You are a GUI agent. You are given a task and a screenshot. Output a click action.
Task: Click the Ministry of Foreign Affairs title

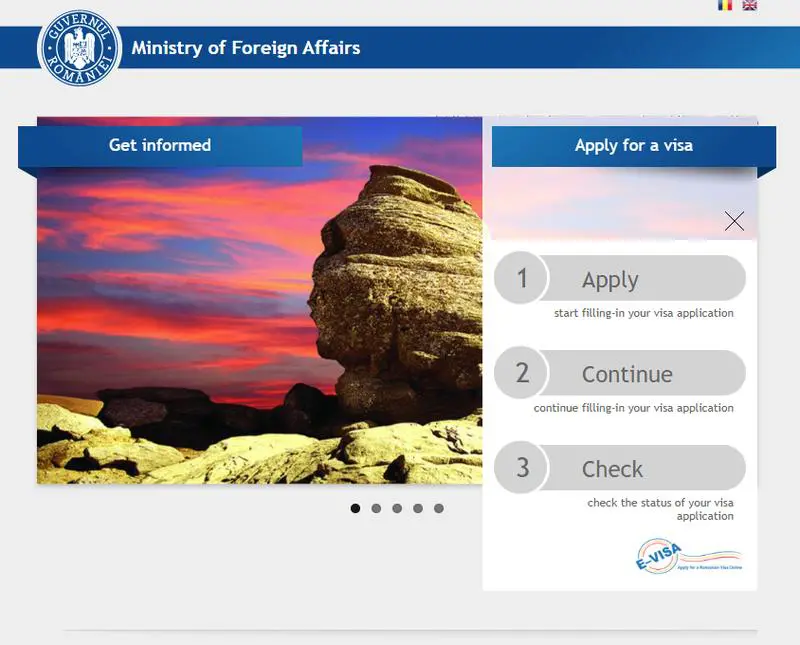246,48
